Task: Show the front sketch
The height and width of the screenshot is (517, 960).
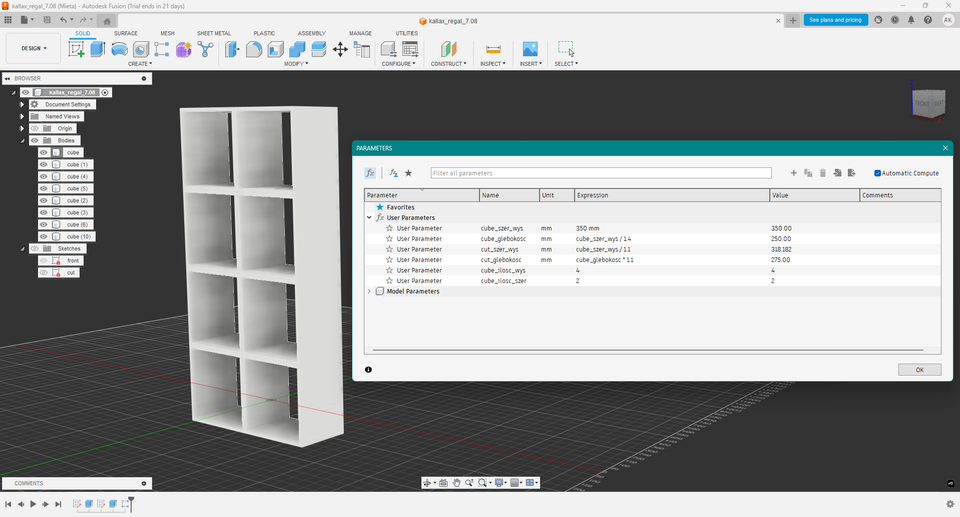Action: point(43,260)
